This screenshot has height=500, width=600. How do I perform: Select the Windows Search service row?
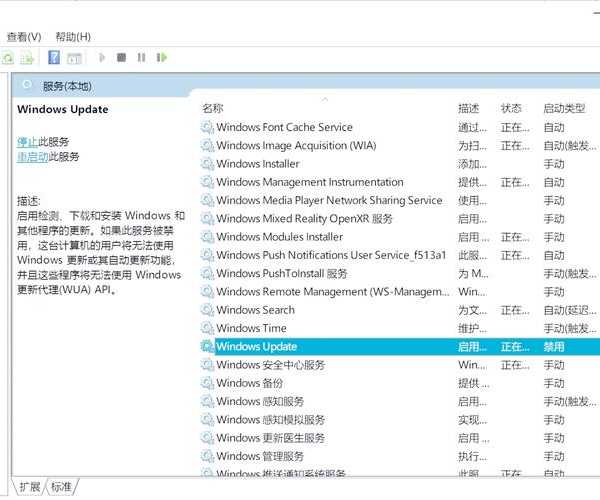(x=255, y=310)
